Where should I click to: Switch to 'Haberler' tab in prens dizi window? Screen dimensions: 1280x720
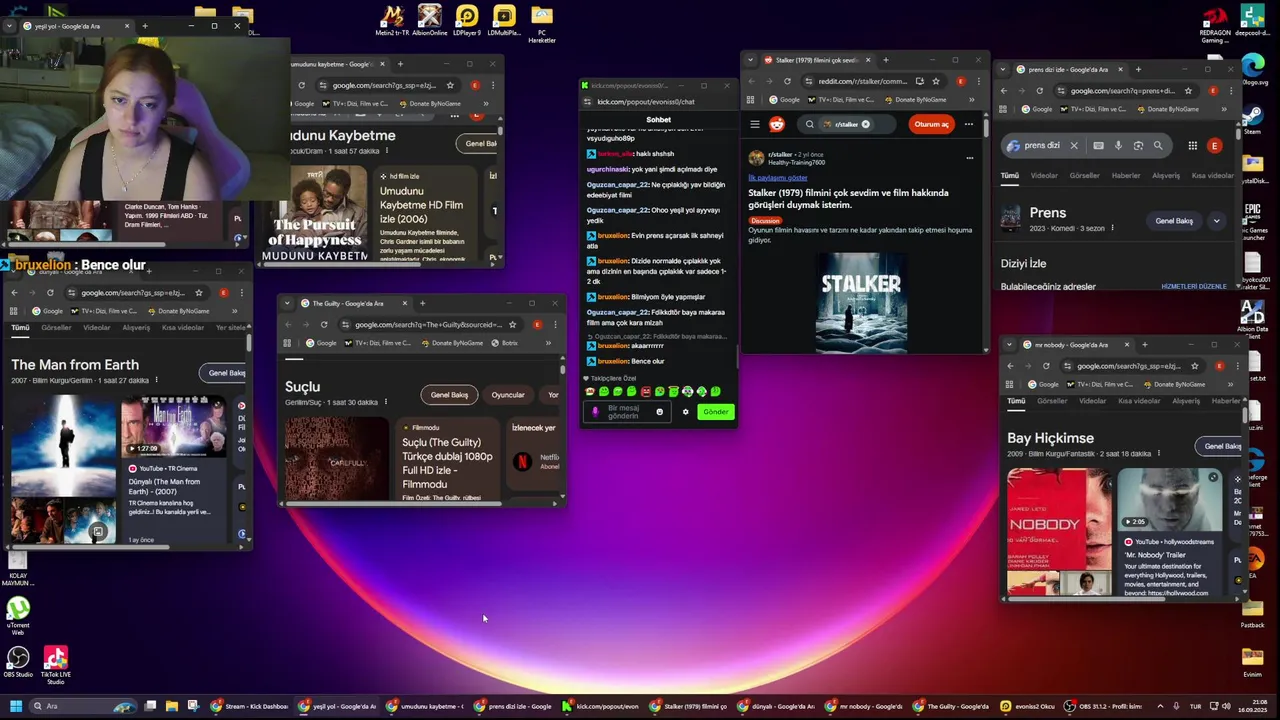(x=1126, y=176)
